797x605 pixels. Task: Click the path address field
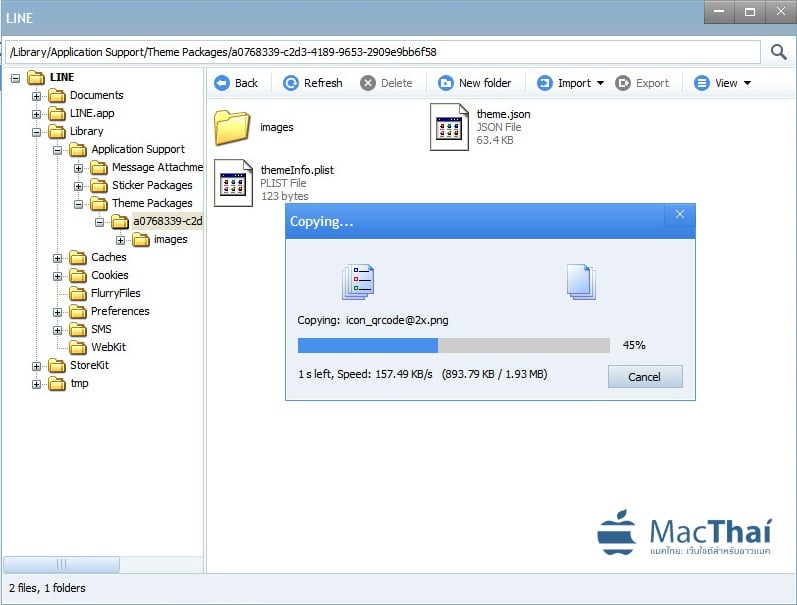click(383, 52)
